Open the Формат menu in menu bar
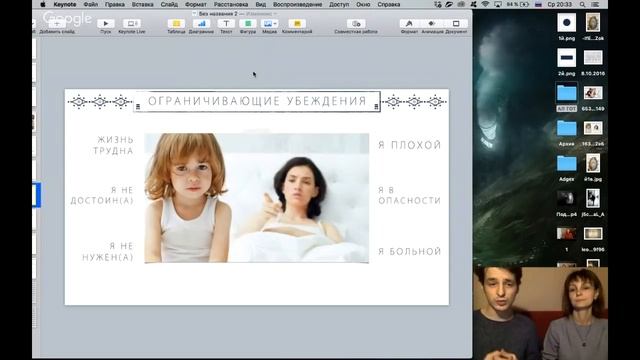 coord(196,4)
